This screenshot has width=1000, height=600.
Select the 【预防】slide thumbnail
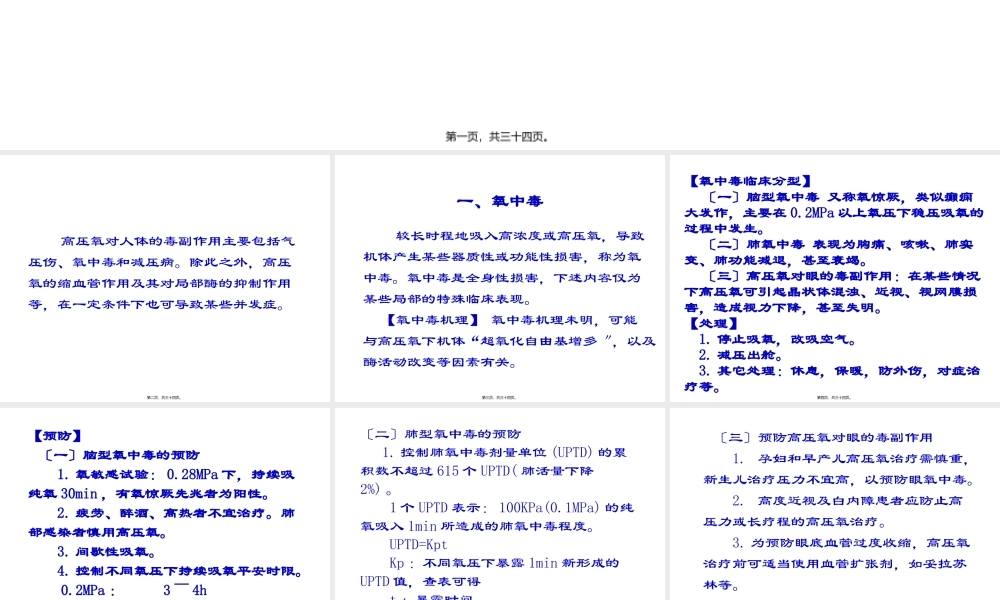tap(165, 503)
